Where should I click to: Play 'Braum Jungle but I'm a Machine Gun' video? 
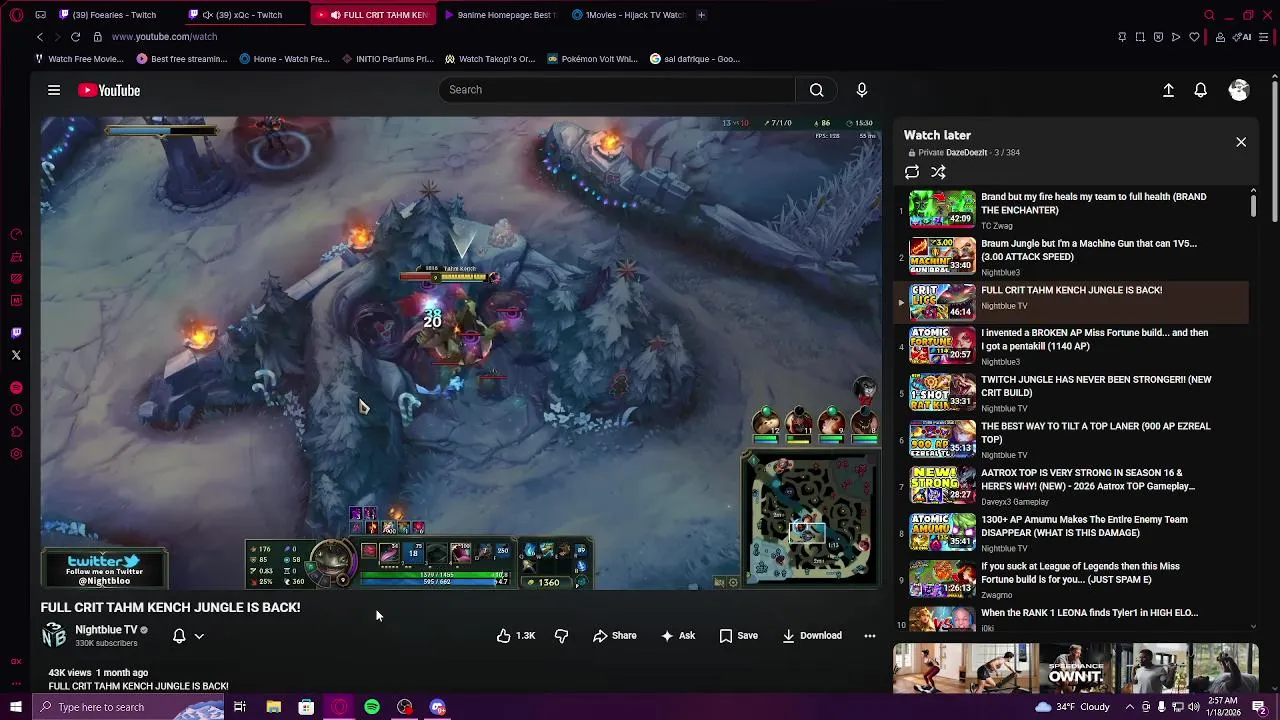[1070, 256]
